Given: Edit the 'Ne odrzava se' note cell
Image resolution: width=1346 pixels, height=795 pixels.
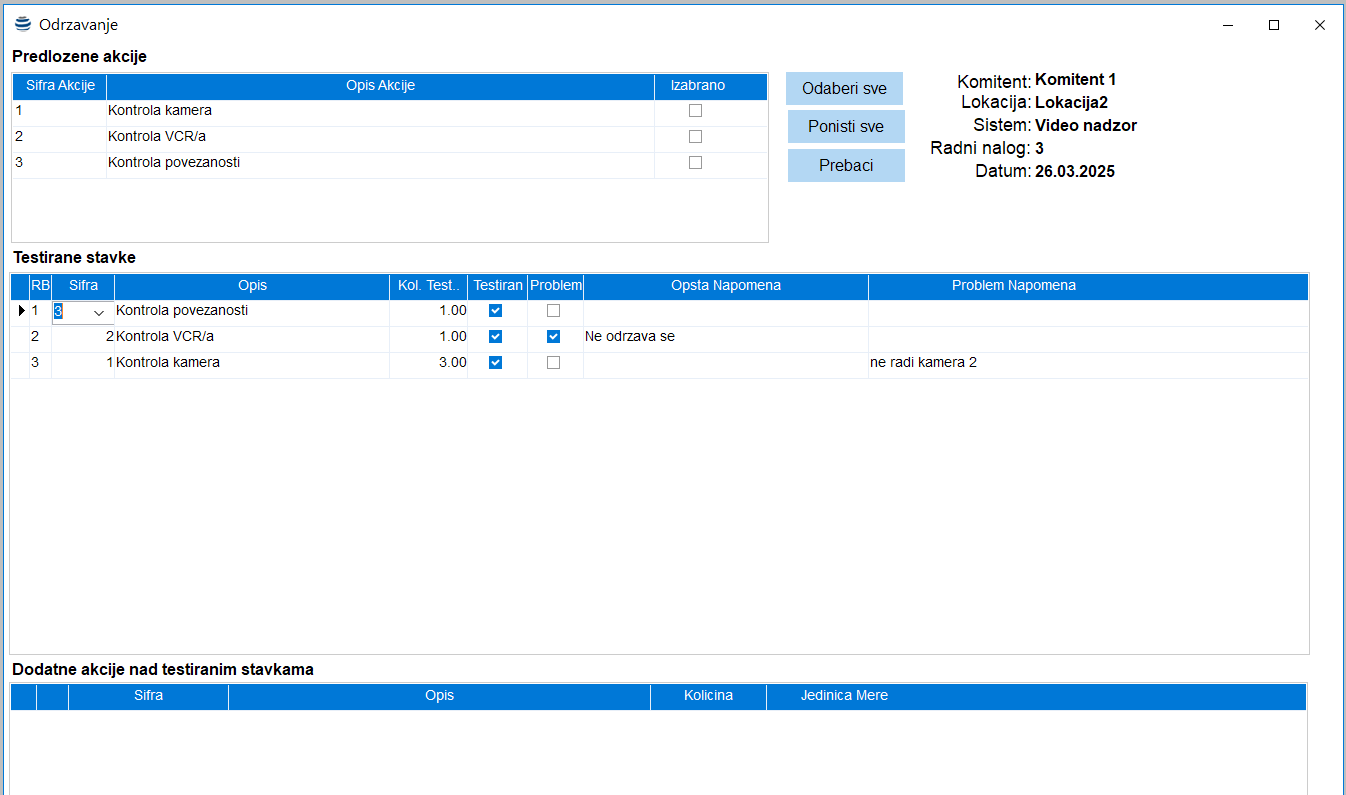Looking at the screenshot, I should (725, 337).
